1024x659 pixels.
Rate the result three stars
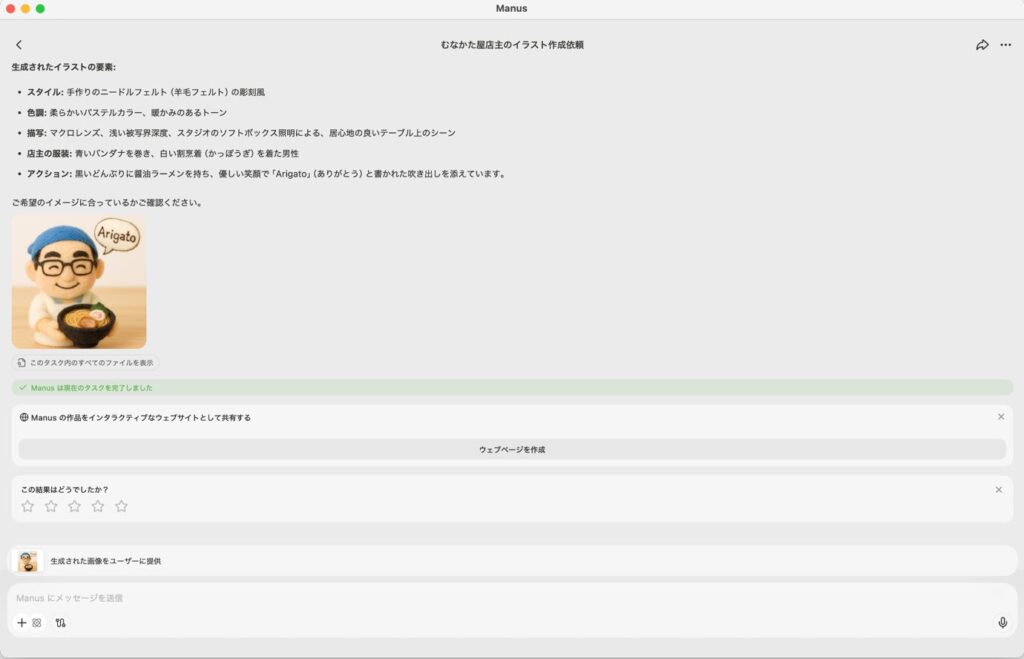coord(74,506)
